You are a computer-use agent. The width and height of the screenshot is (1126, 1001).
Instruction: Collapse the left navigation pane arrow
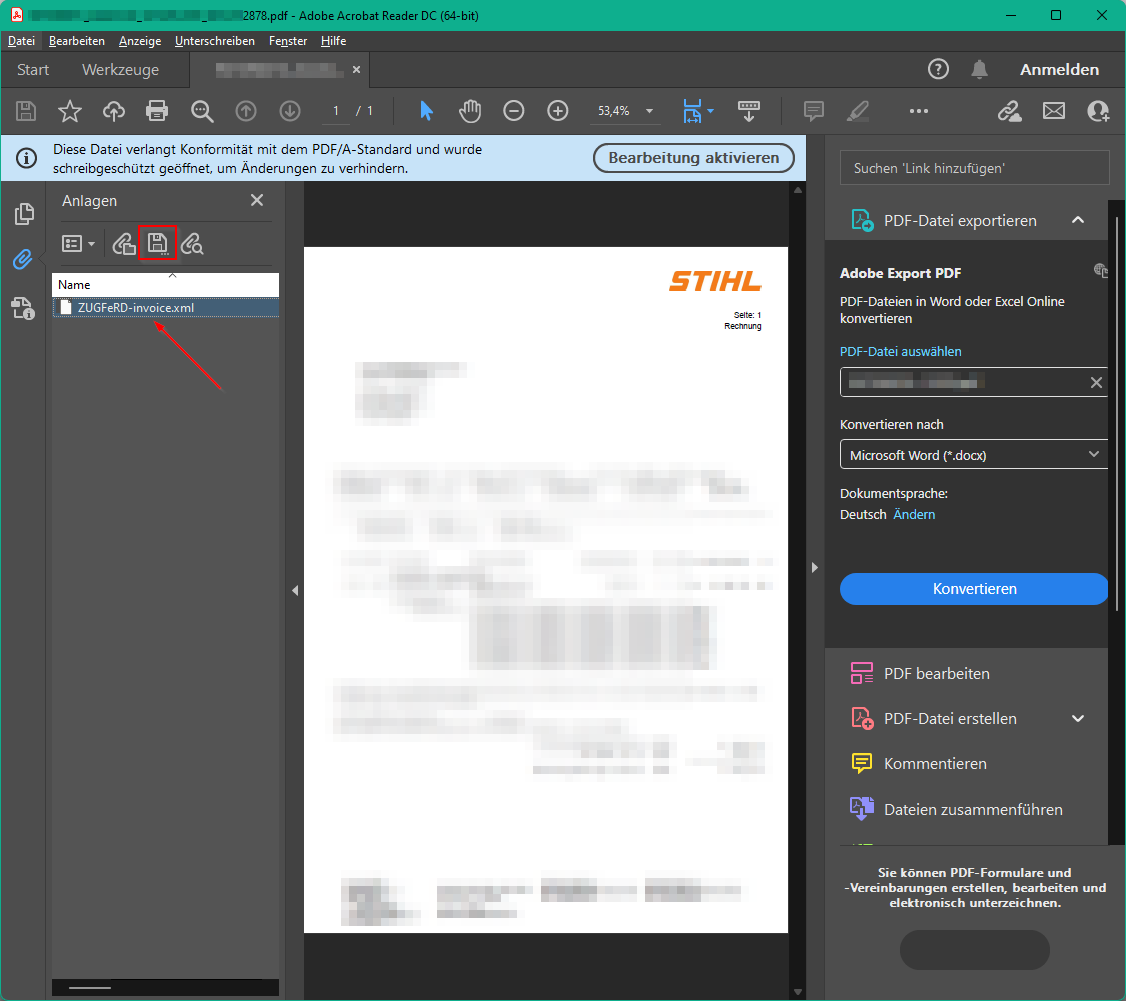(294, 590)
